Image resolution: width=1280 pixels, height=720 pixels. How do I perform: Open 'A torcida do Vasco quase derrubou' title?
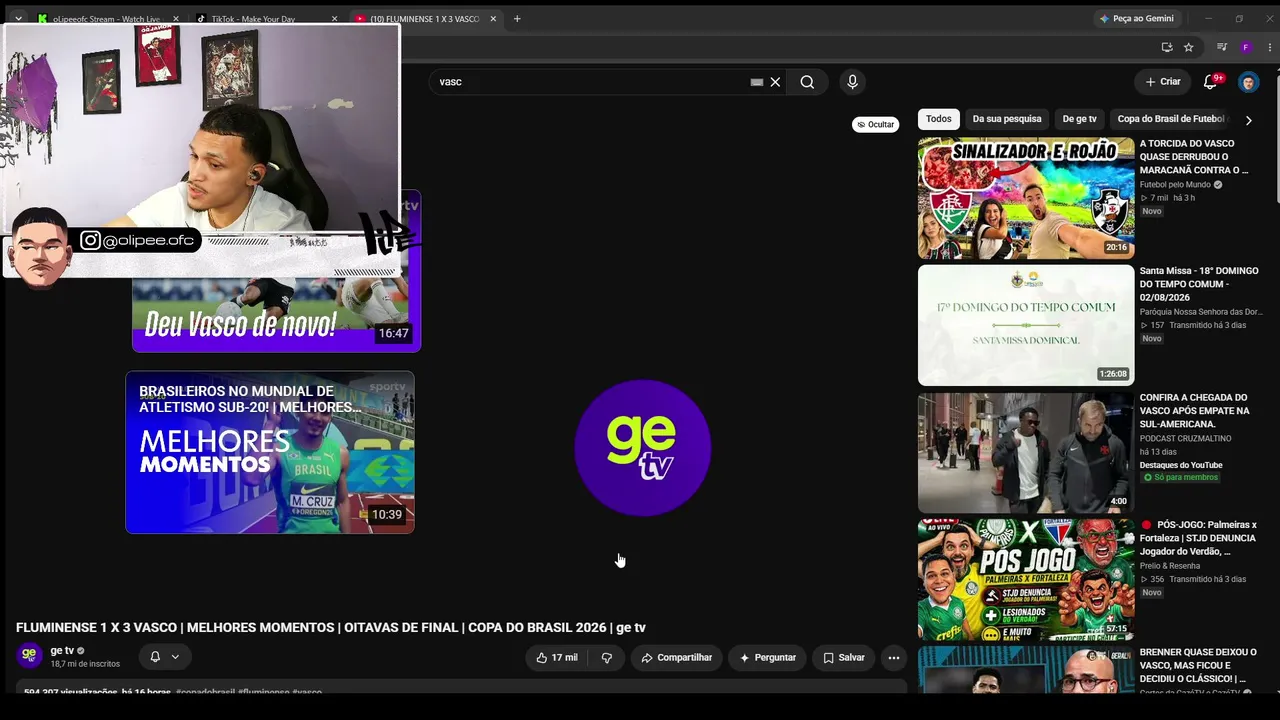(1194, 157)
